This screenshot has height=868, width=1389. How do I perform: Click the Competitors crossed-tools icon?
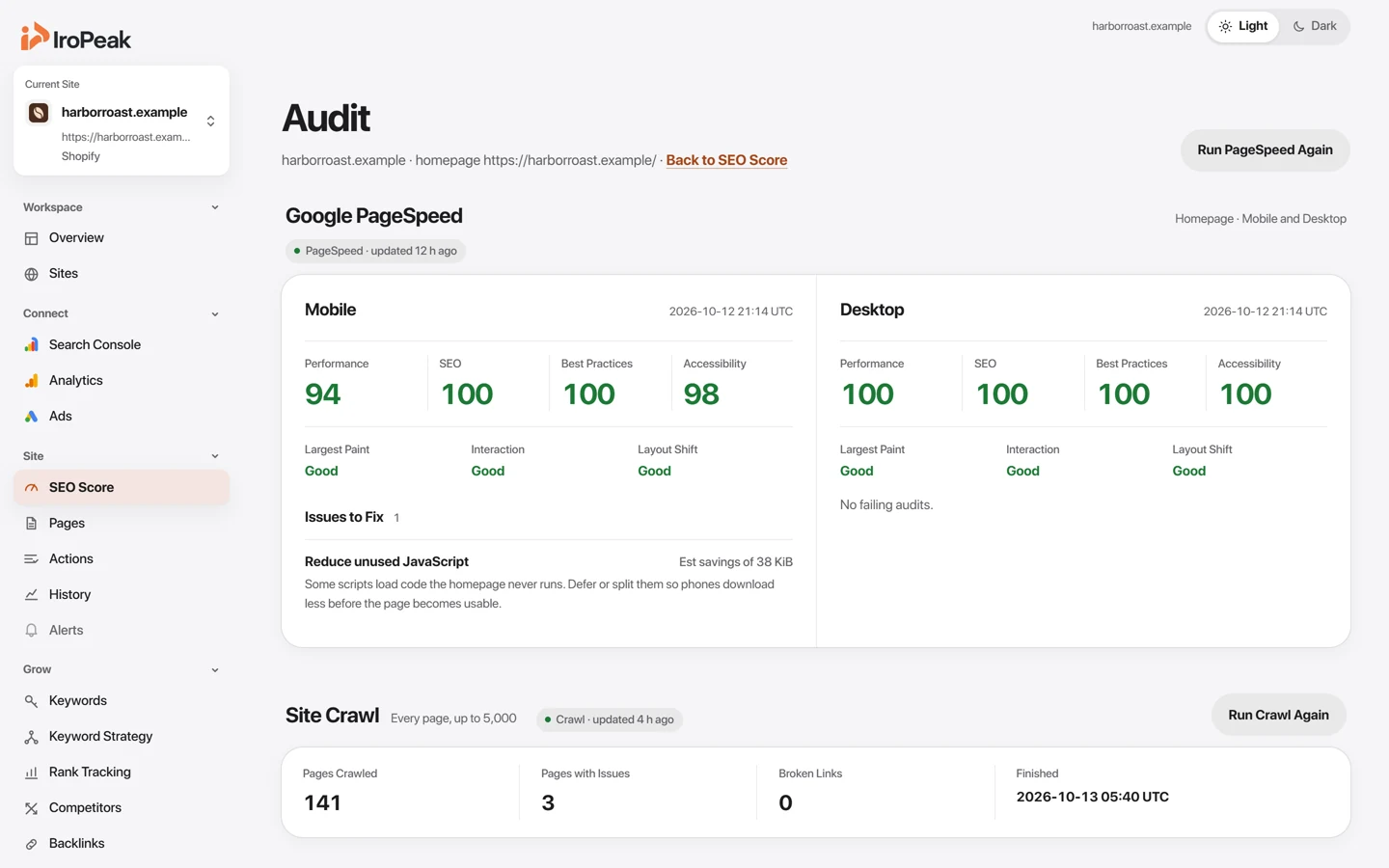(x=31, y=808)
